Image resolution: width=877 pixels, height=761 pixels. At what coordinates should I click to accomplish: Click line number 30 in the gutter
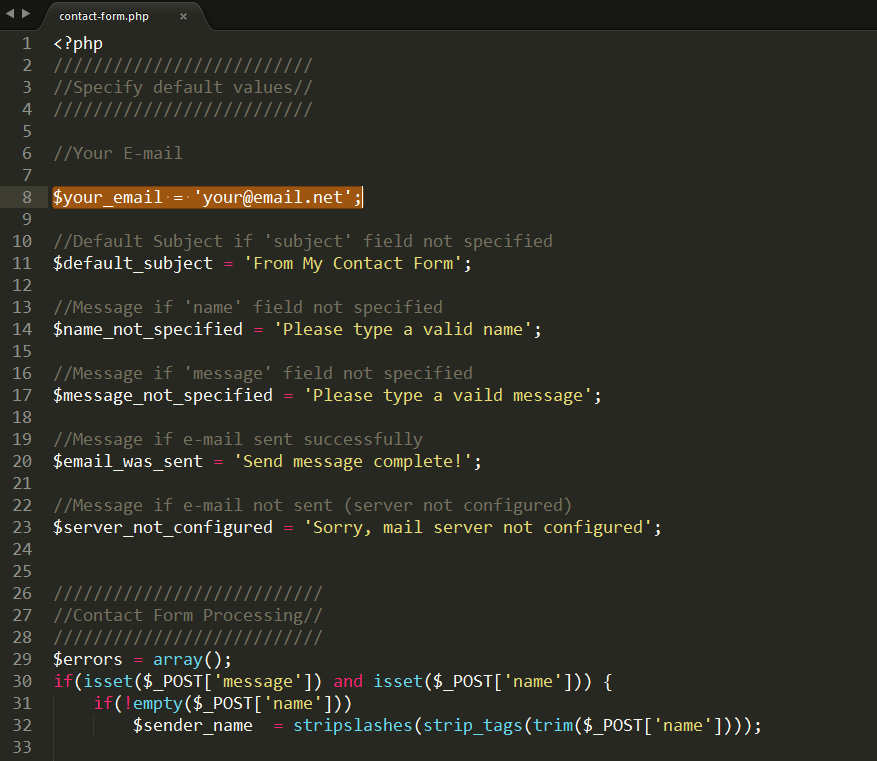(22, 681)
